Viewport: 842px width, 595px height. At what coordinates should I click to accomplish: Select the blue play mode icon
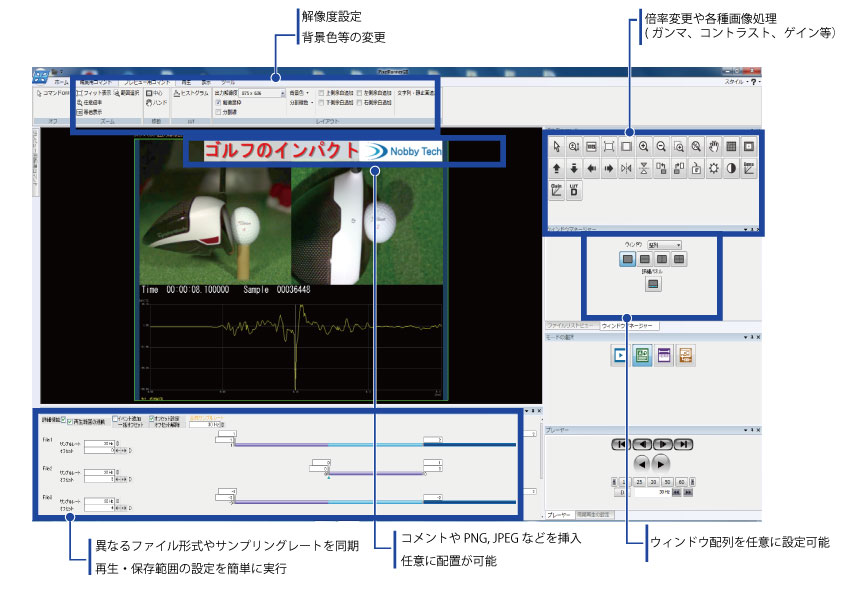point(620,355)
